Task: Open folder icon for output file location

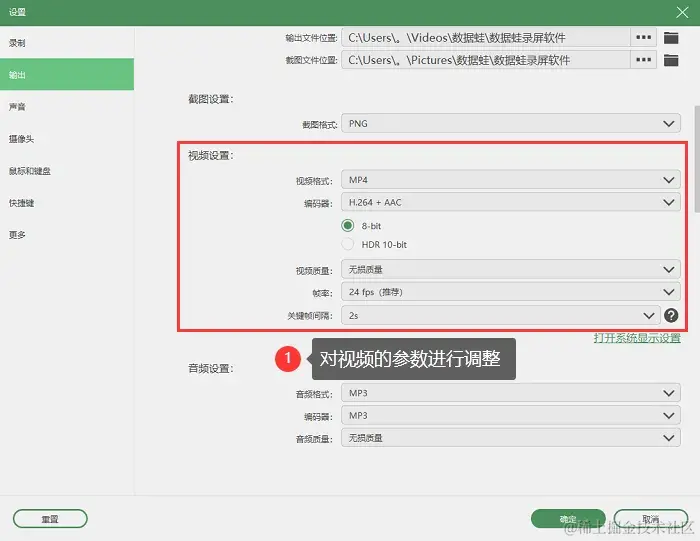Action: (671, 38)
